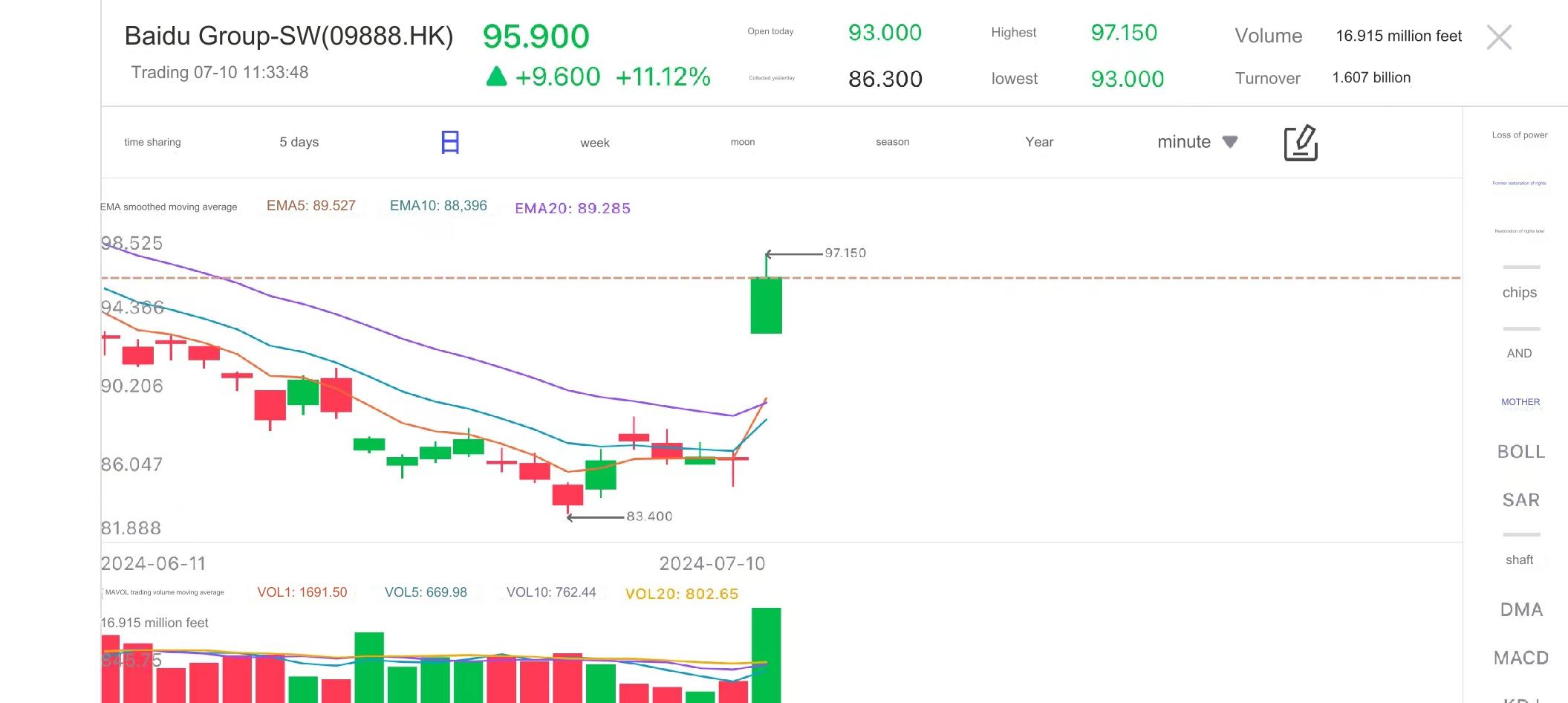
Task: Choose the season chart period
Action: 892,142
